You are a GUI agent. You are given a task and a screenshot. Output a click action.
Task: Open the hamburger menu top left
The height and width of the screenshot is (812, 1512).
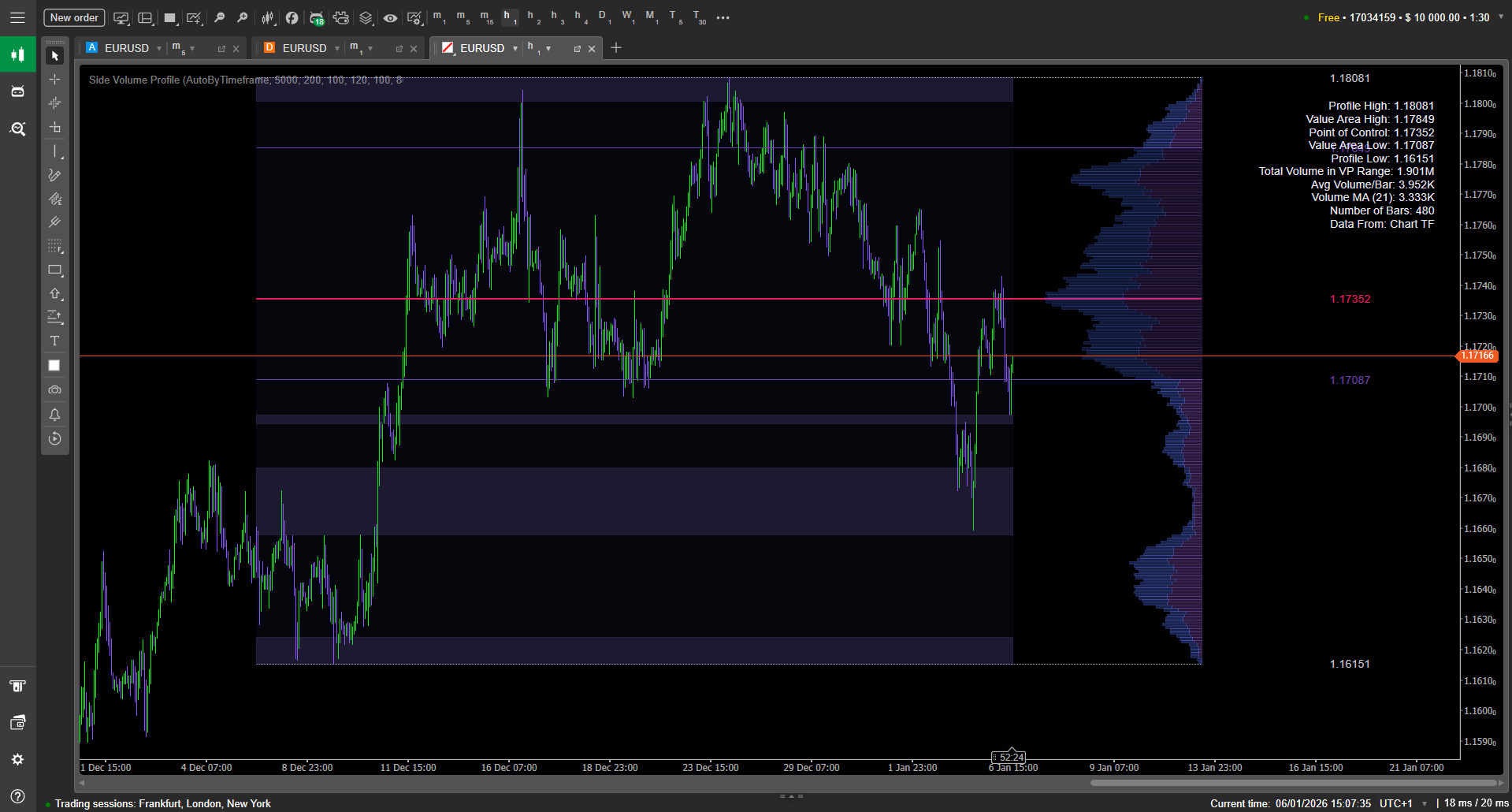coord(17,17)
